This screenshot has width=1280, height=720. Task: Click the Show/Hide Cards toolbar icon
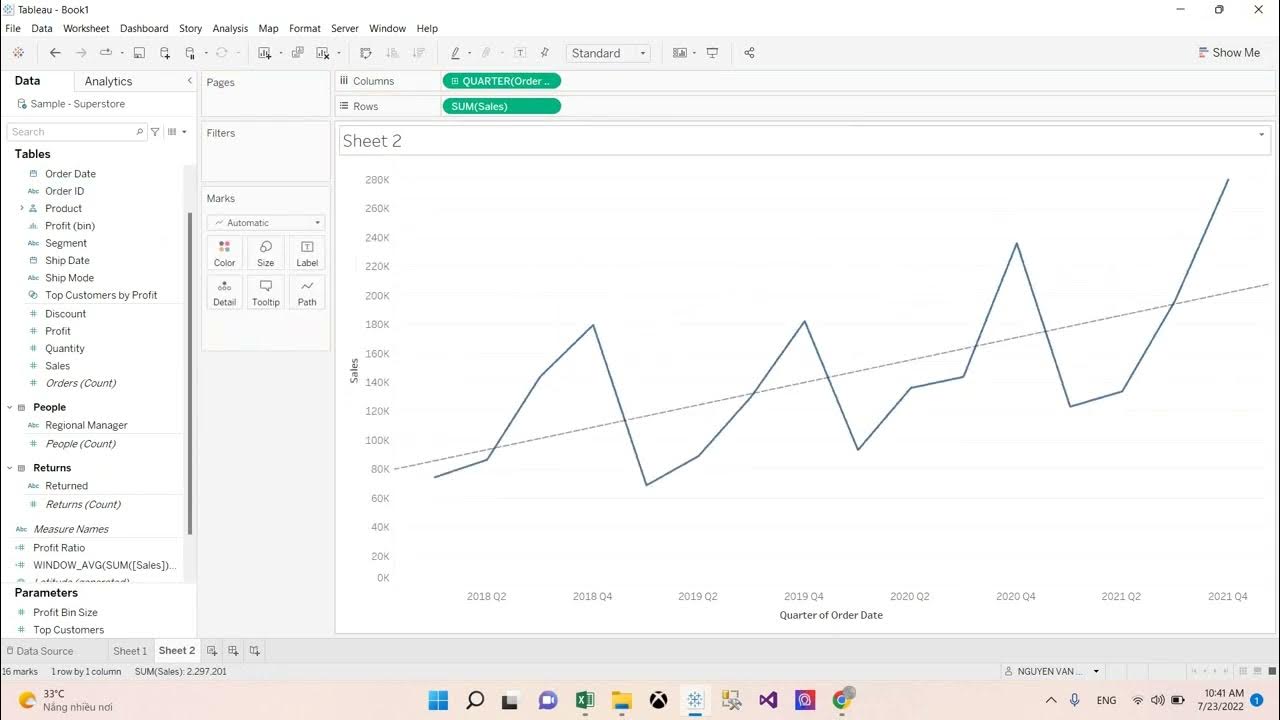pyautogui.click(x=680, y=53)
